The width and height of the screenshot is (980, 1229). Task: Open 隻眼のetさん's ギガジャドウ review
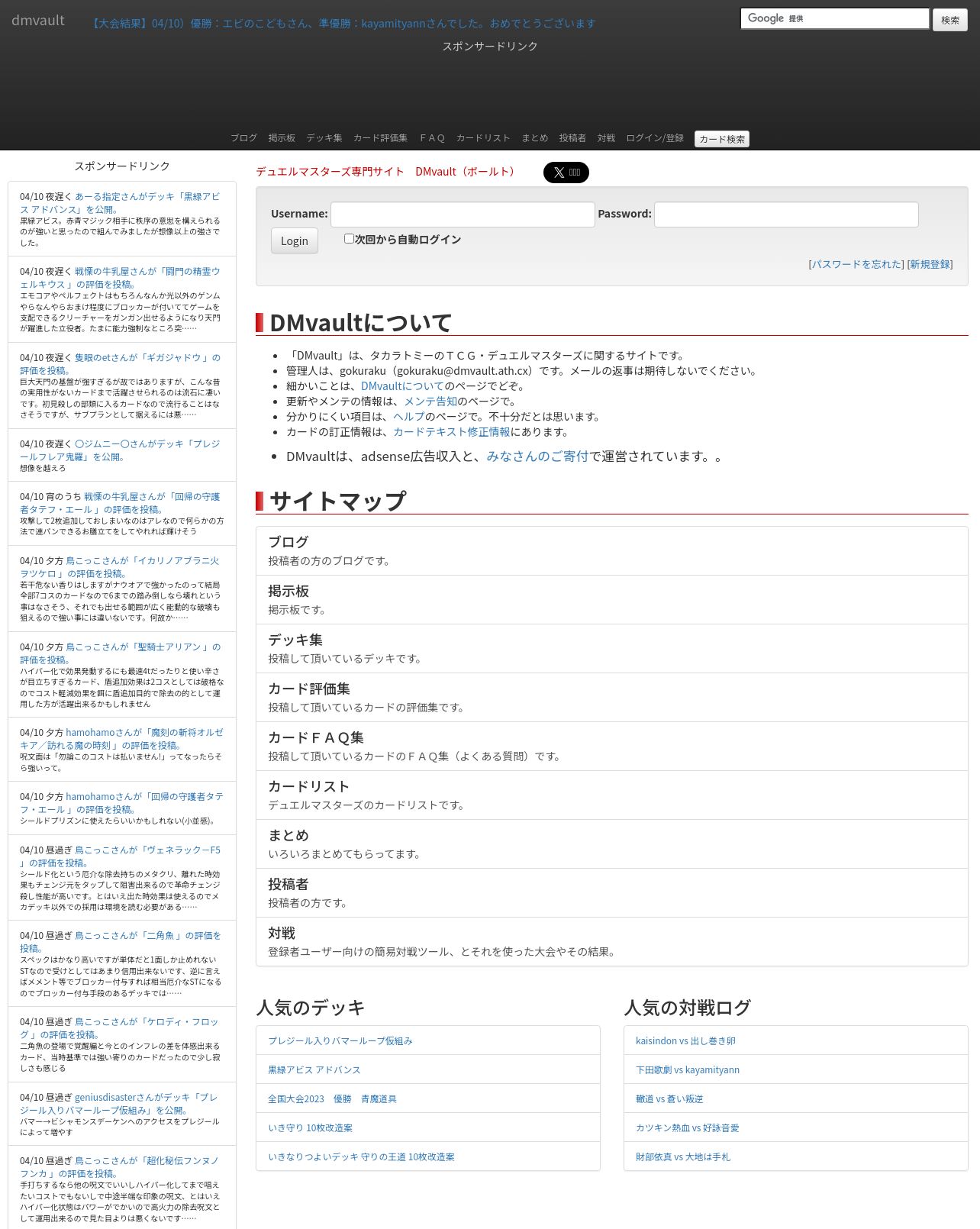pyautogui.click(x=120, y=364)
